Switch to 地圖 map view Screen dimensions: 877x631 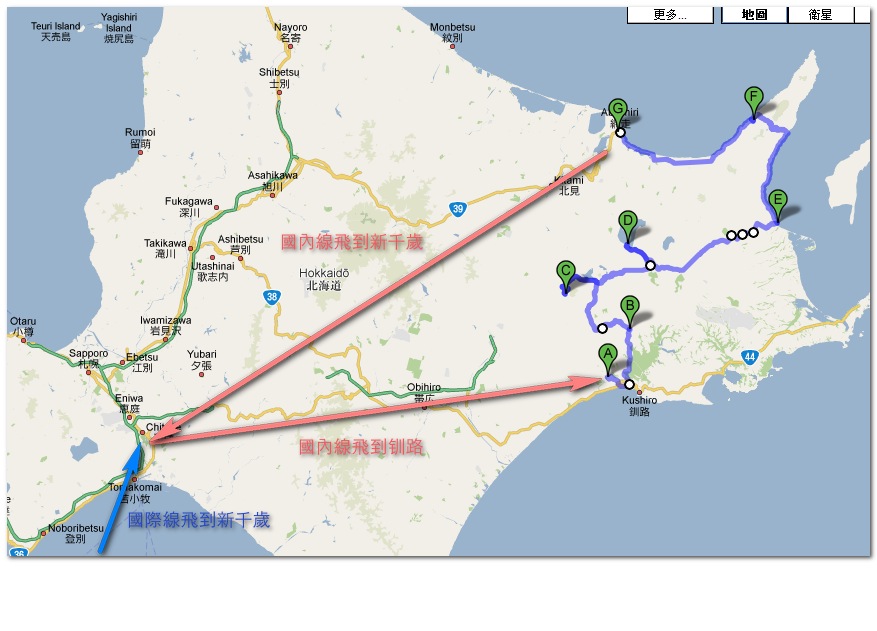(x=754, y=15)
